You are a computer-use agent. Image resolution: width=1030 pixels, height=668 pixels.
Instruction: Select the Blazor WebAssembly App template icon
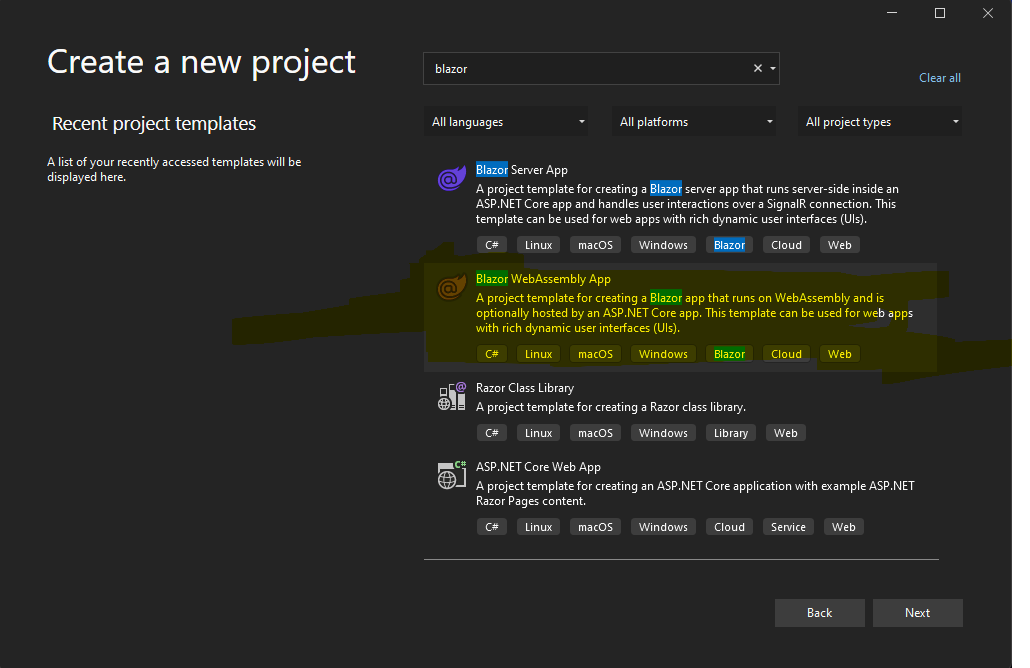pyautogui.click(x=452, y=288)
